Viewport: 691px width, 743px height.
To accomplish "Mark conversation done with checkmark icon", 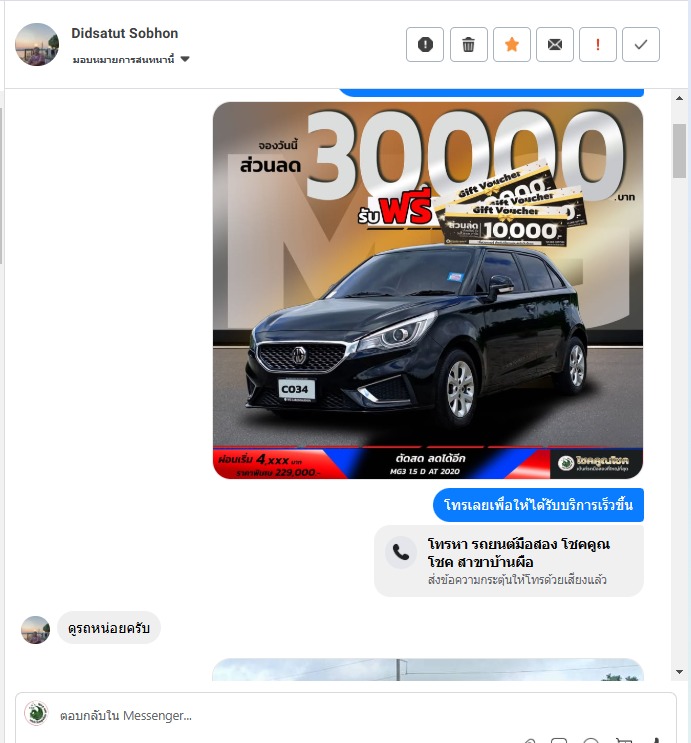I will pyautogui.click(x=641, y=45).
